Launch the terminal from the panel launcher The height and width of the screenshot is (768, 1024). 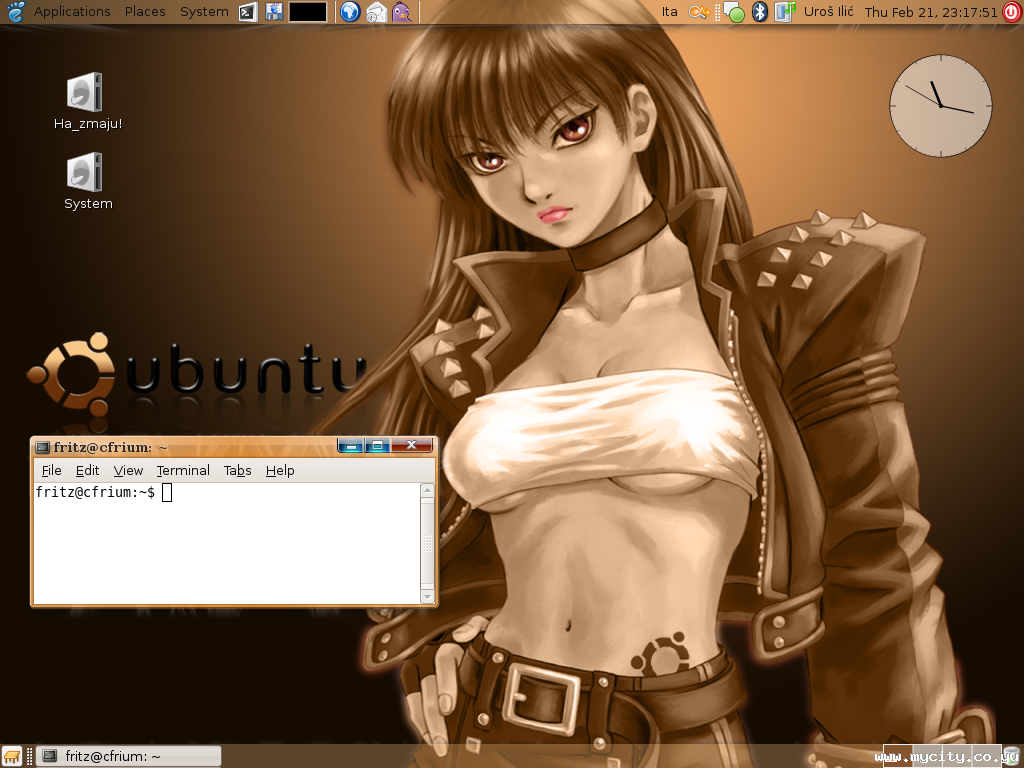point(248,12)
